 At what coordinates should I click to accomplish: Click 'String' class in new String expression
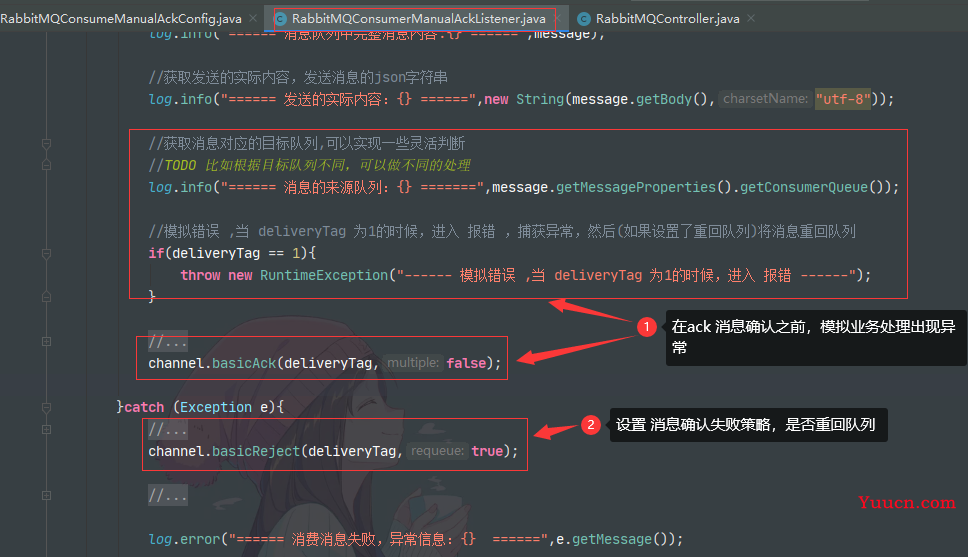pos(540,99)
